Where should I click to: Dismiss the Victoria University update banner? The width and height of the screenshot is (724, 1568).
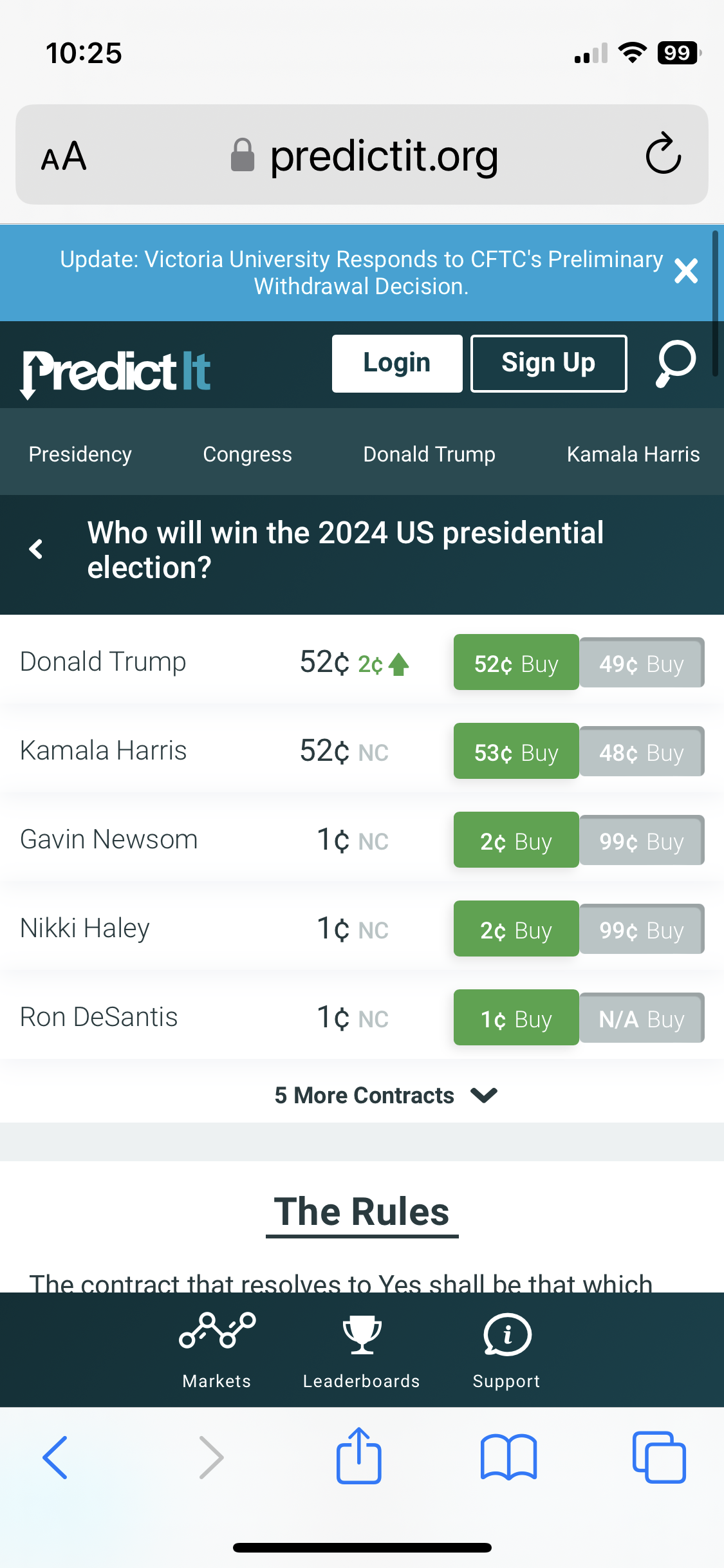[686, 271]
